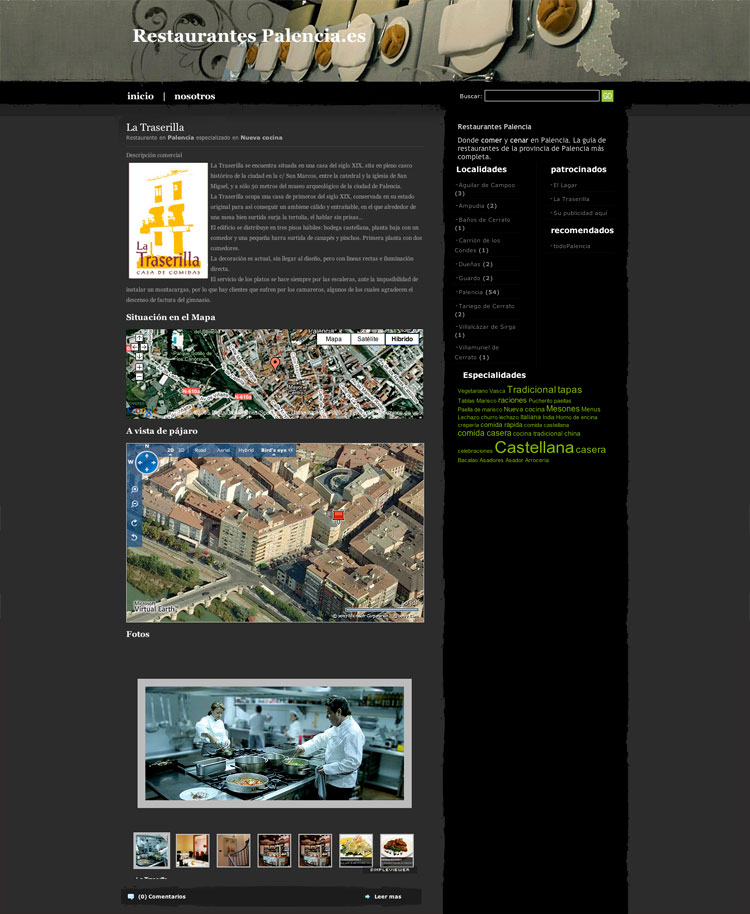Open Villamuriel de Cerrato locality link

477,352
